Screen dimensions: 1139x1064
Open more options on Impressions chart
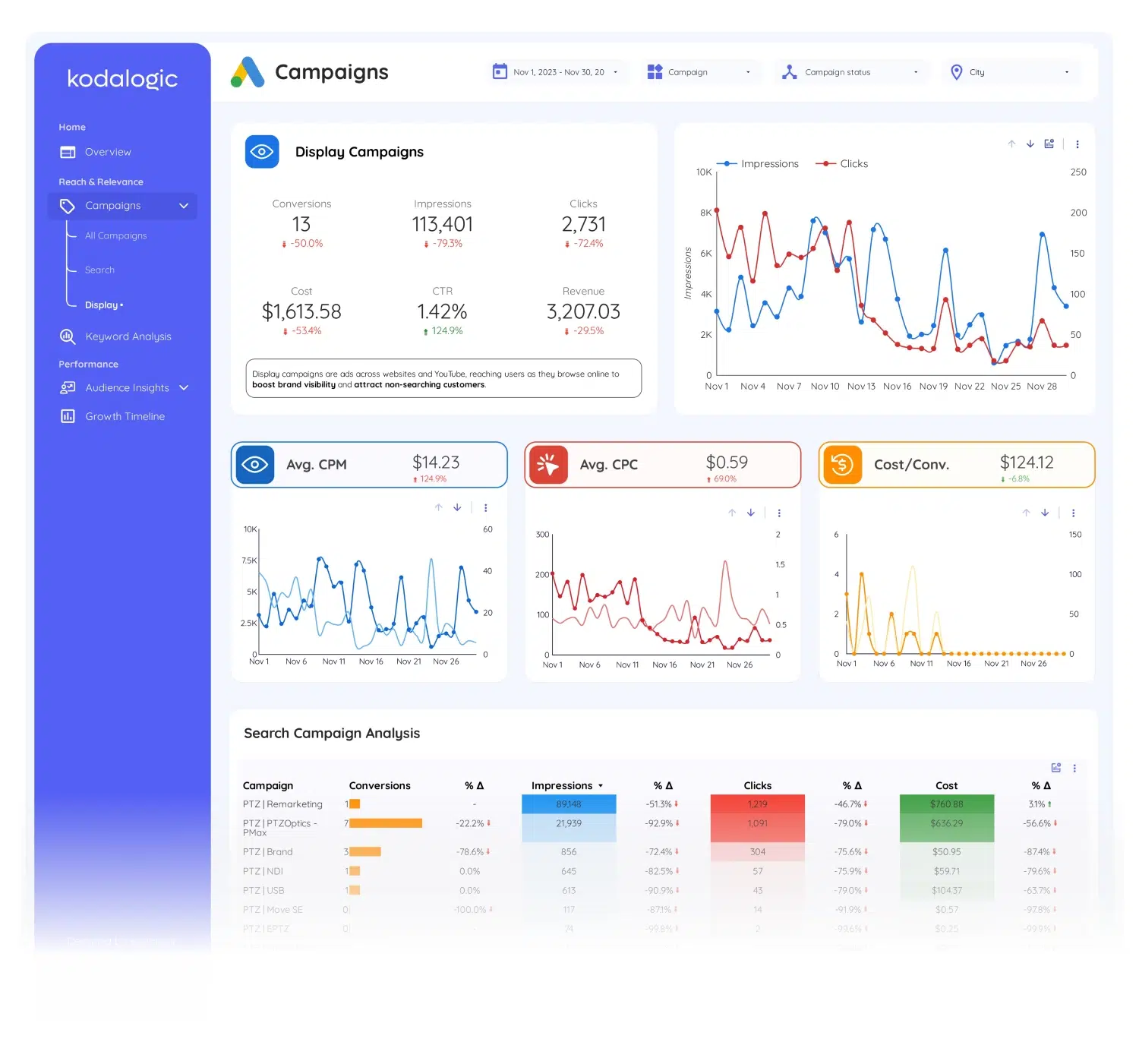(1077, 144)
